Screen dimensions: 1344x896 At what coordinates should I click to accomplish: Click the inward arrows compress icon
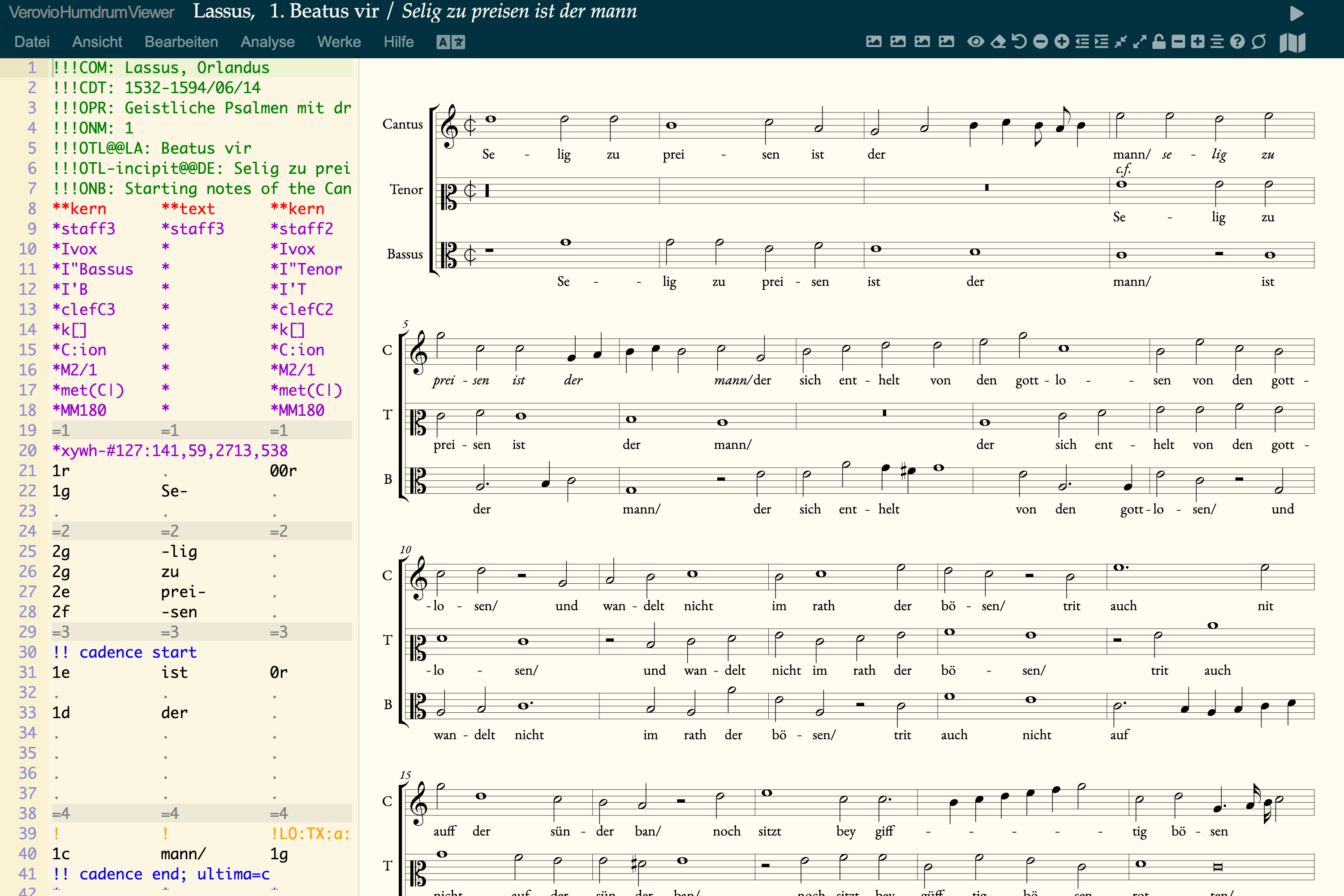(1120, 42)
